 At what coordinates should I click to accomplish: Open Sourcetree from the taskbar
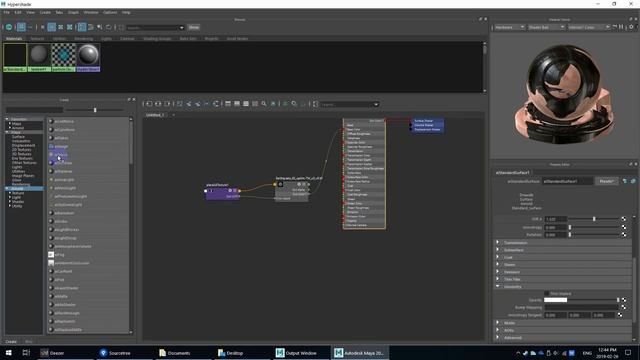point(115,353)
